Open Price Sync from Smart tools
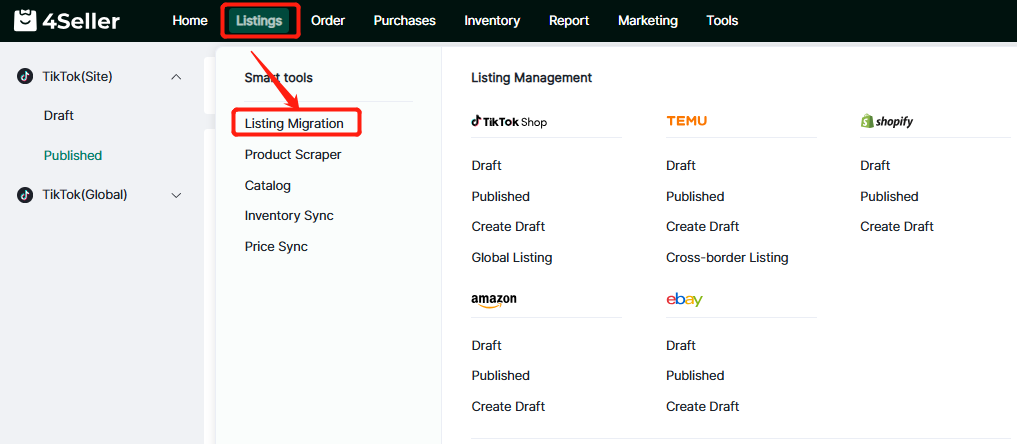 276,246
